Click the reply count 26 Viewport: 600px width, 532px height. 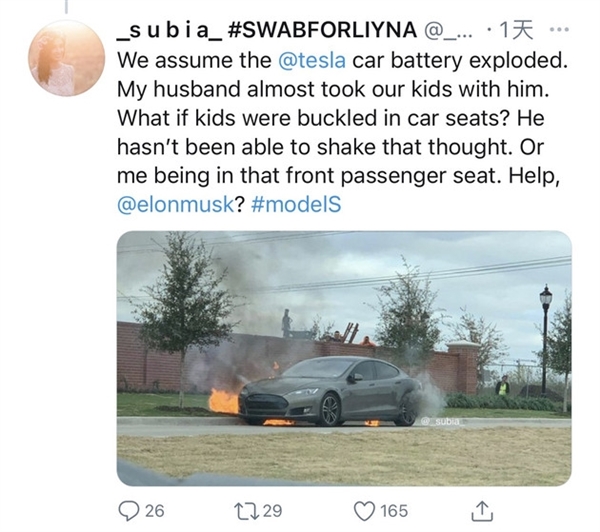[155, 511]
